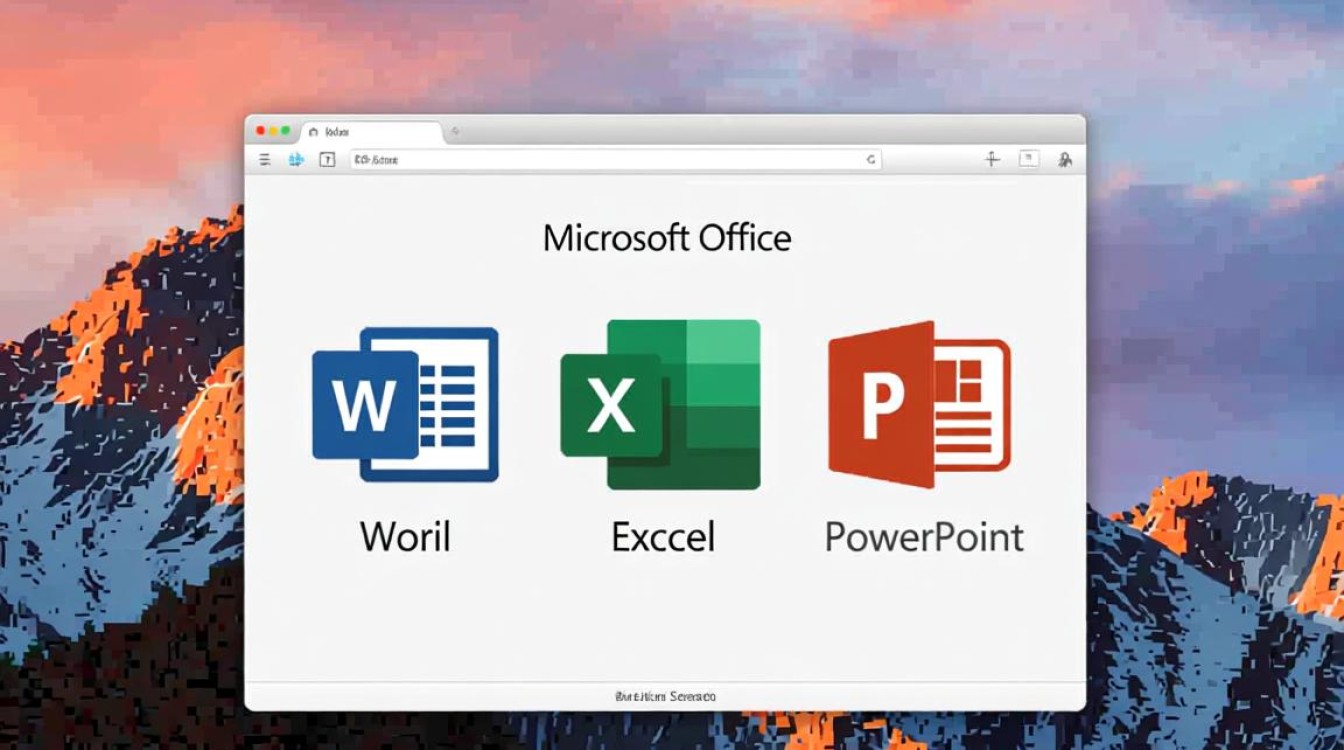This screenshot has width=1344, height=750.
Task: Reload the page using the address bar icon
Action: 871,159
